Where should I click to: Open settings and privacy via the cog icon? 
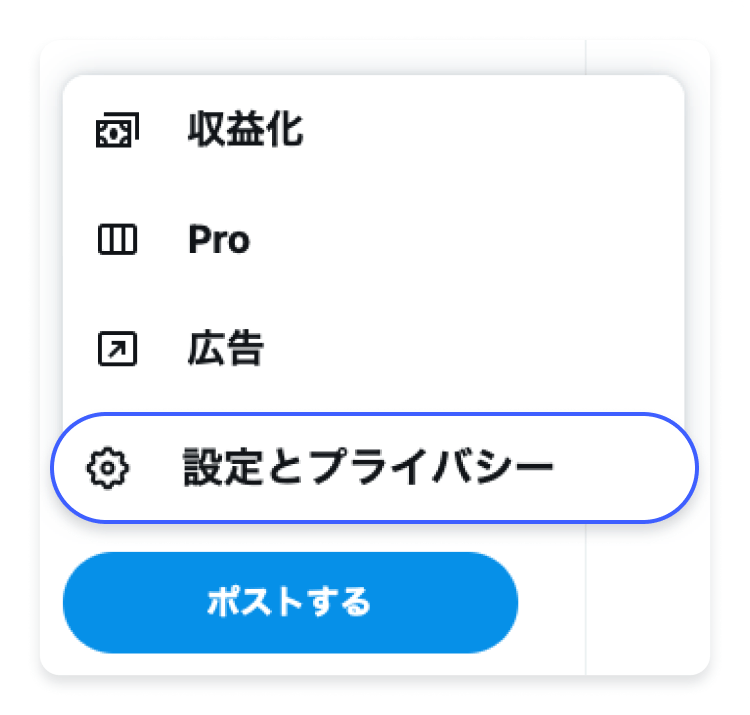104,467
